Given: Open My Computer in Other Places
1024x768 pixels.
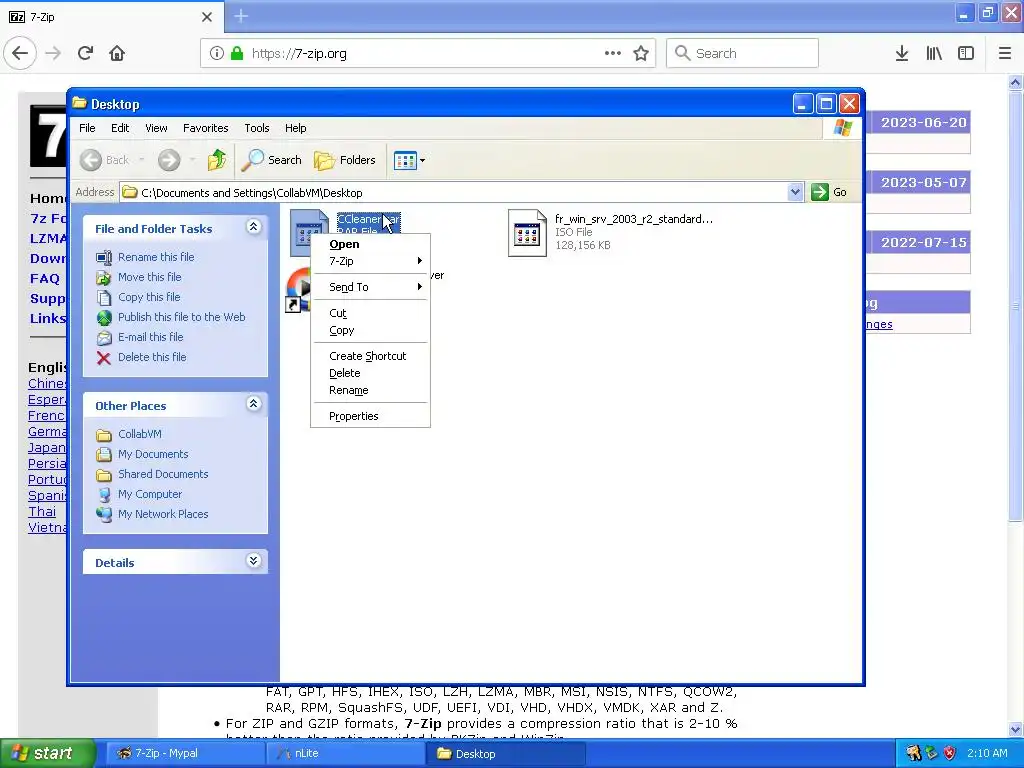Looking at the screenshot, I should (x=139, y=494).
